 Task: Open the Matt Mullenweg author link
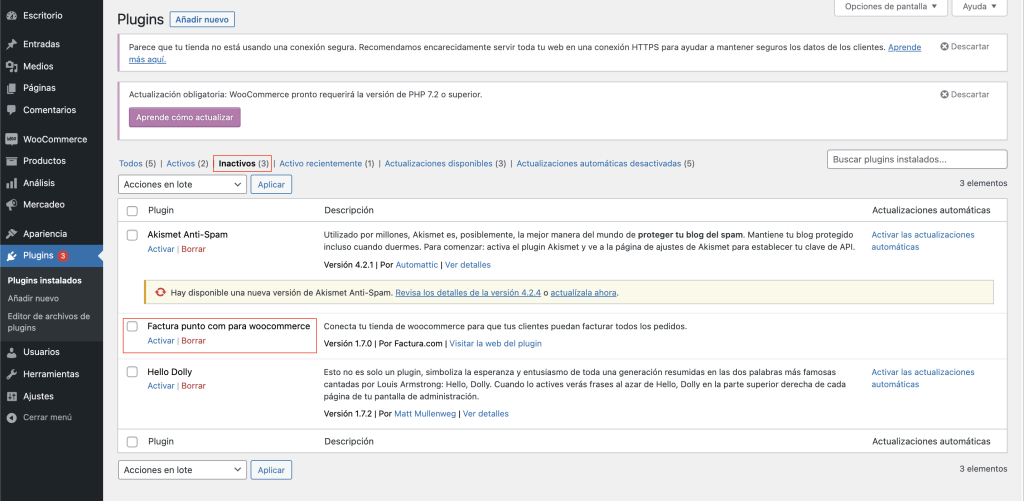click(425, 414)
